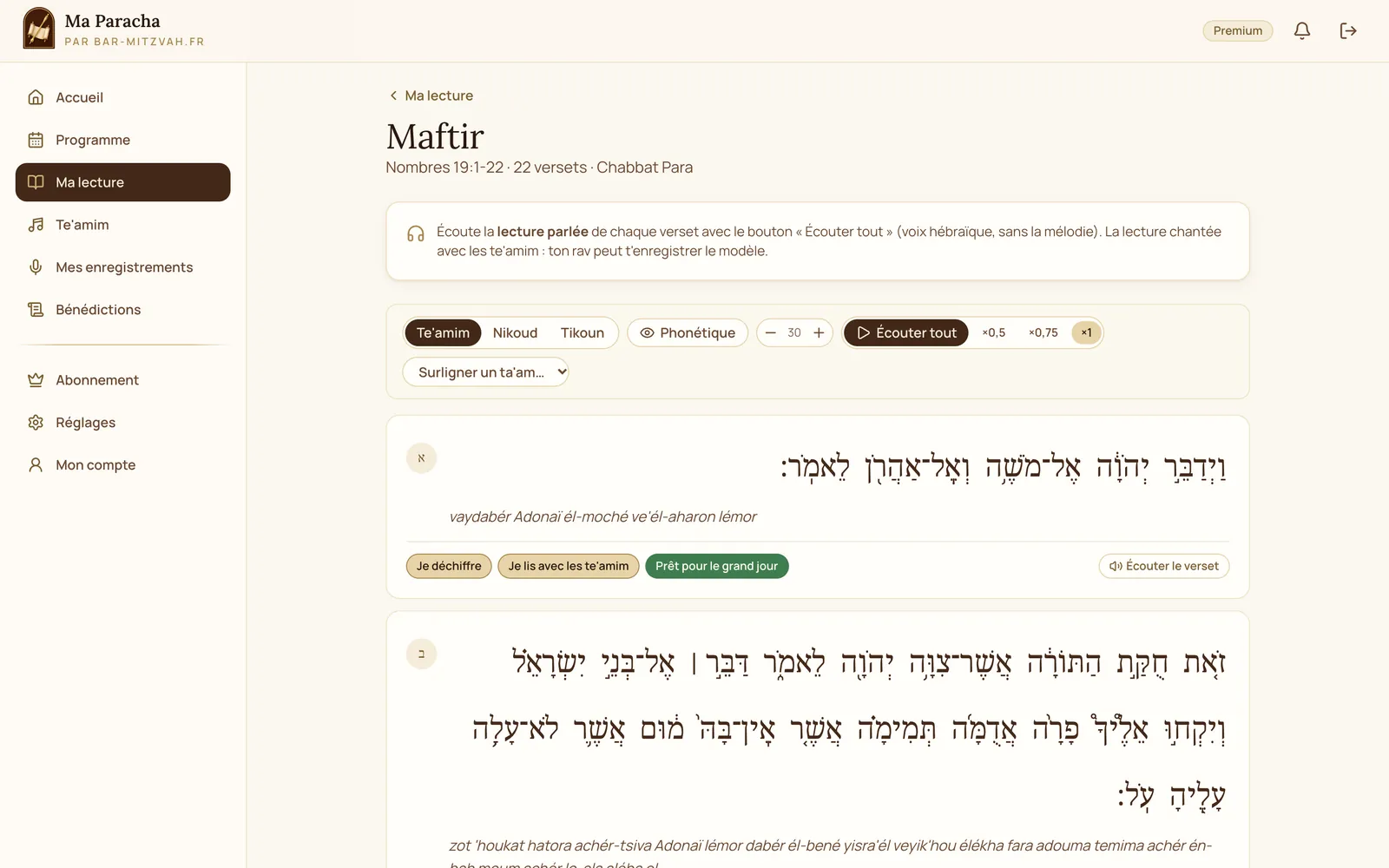Viewport: 1389px width, 868px height.
Task: Switch text display to Te'amim
Action: point(443,332)
